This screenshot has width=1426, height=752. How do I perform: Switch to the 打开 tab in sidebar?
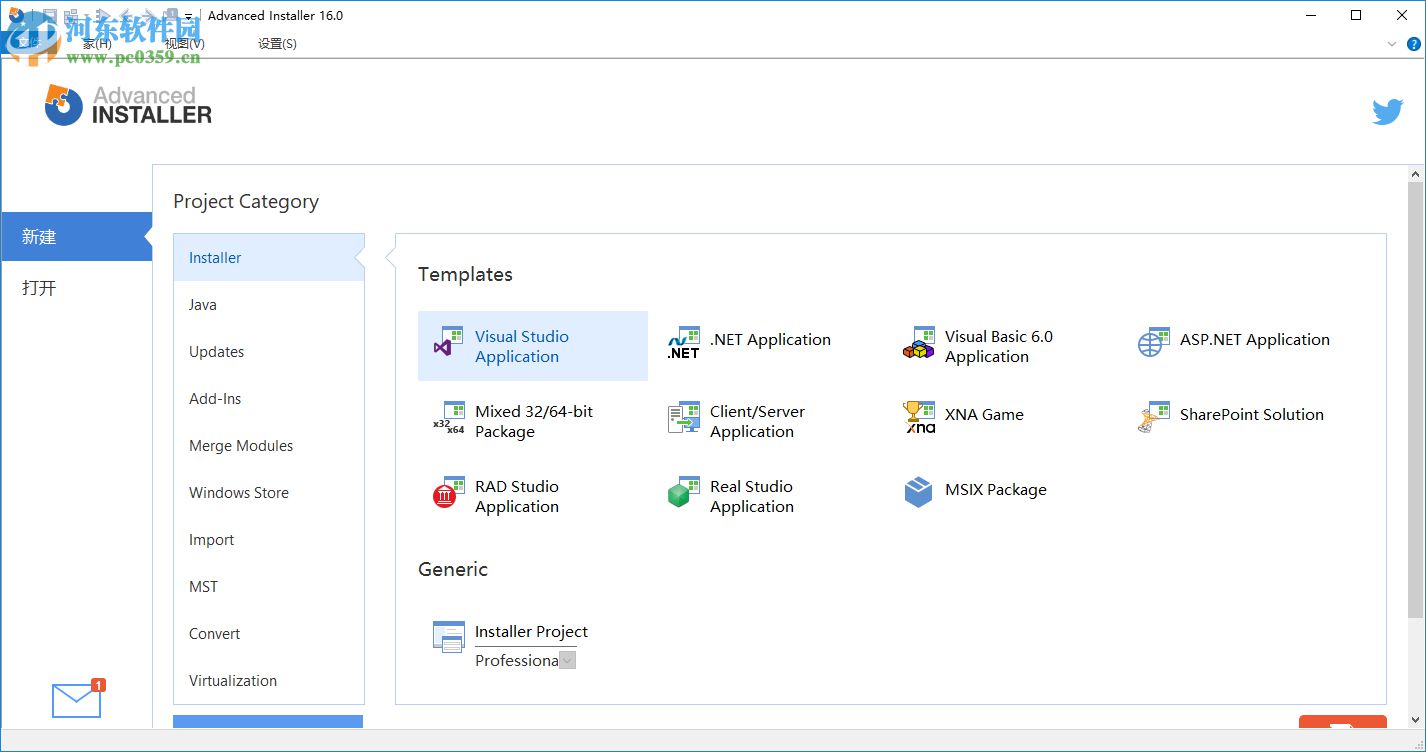pos(37,288)
